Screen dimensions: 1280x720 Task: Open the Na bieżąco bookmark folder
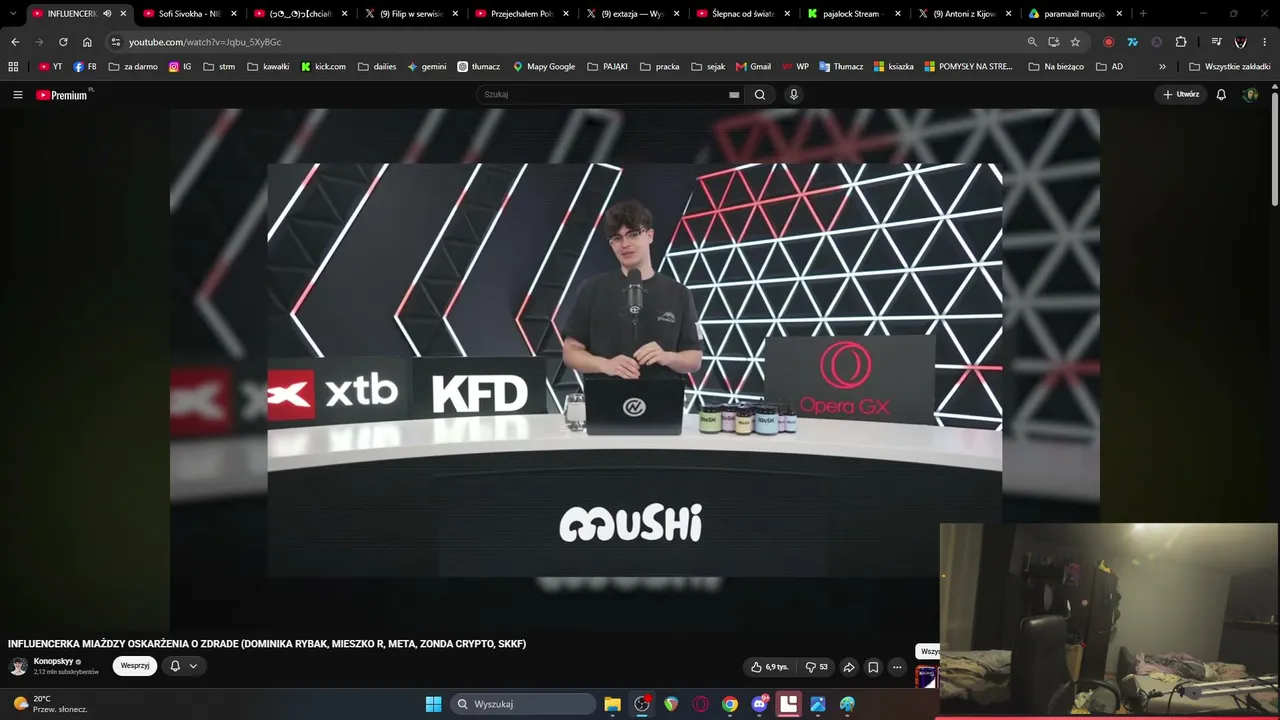[1058, 67]
